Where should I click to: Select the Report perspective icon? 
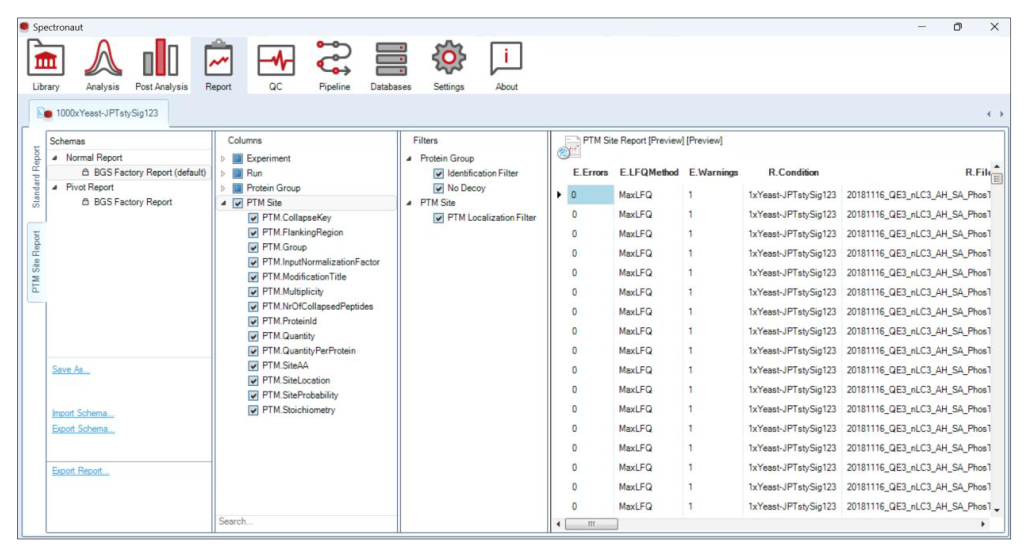pyautogui.click(x=218, y=65)
